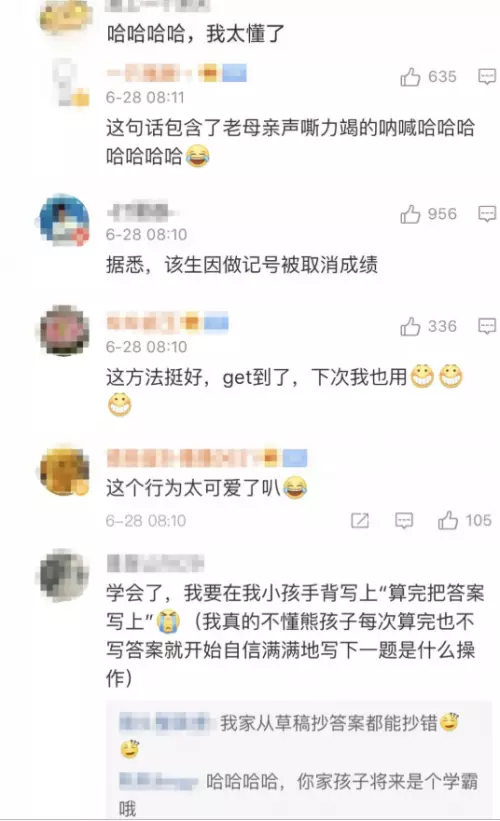Tap thumbs-up showing 105 likes
Image resolution: width=500 pixels, height=821 pixels.
coord(448,520)
